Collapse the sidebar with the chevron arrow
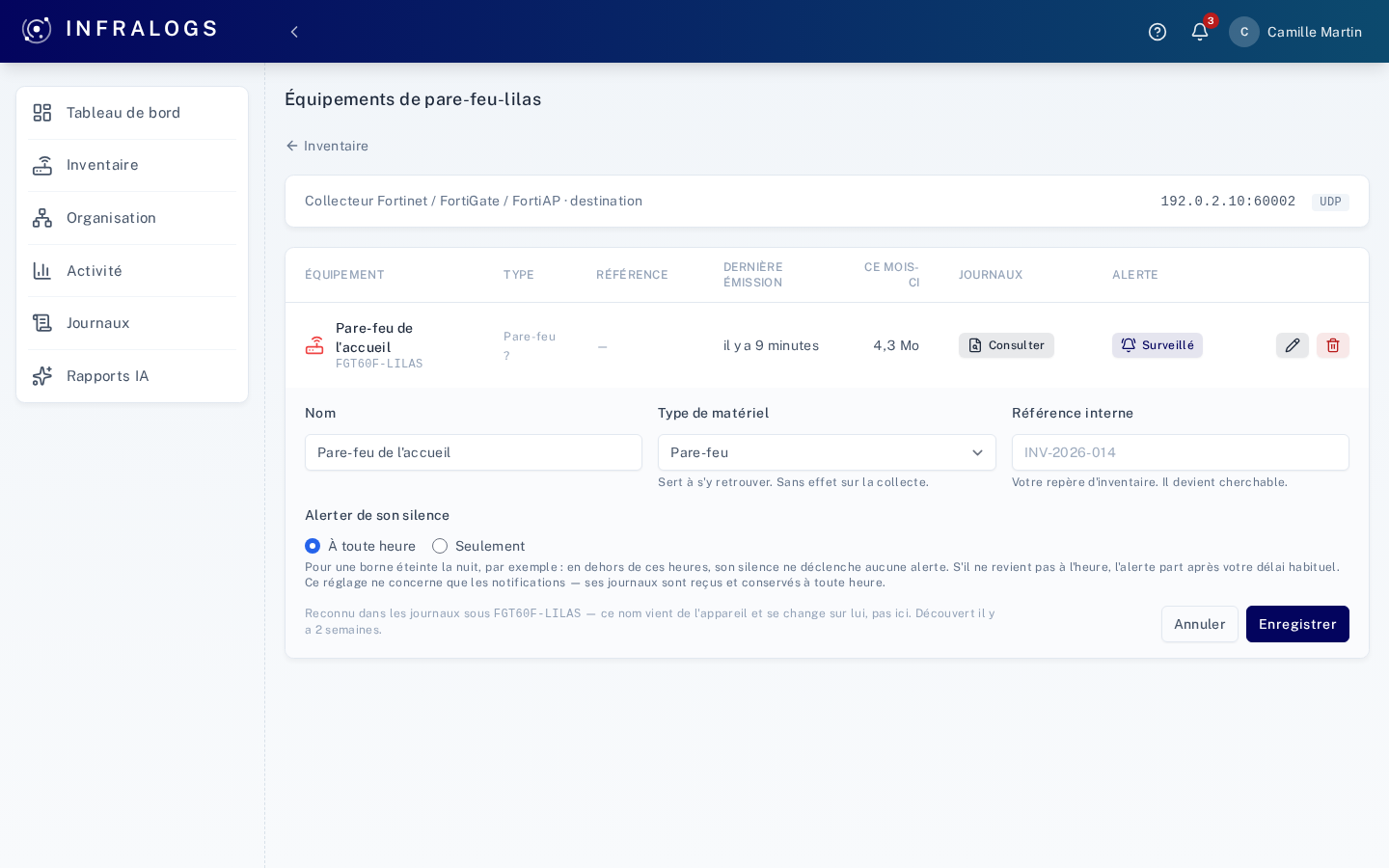 coord(294,32)
